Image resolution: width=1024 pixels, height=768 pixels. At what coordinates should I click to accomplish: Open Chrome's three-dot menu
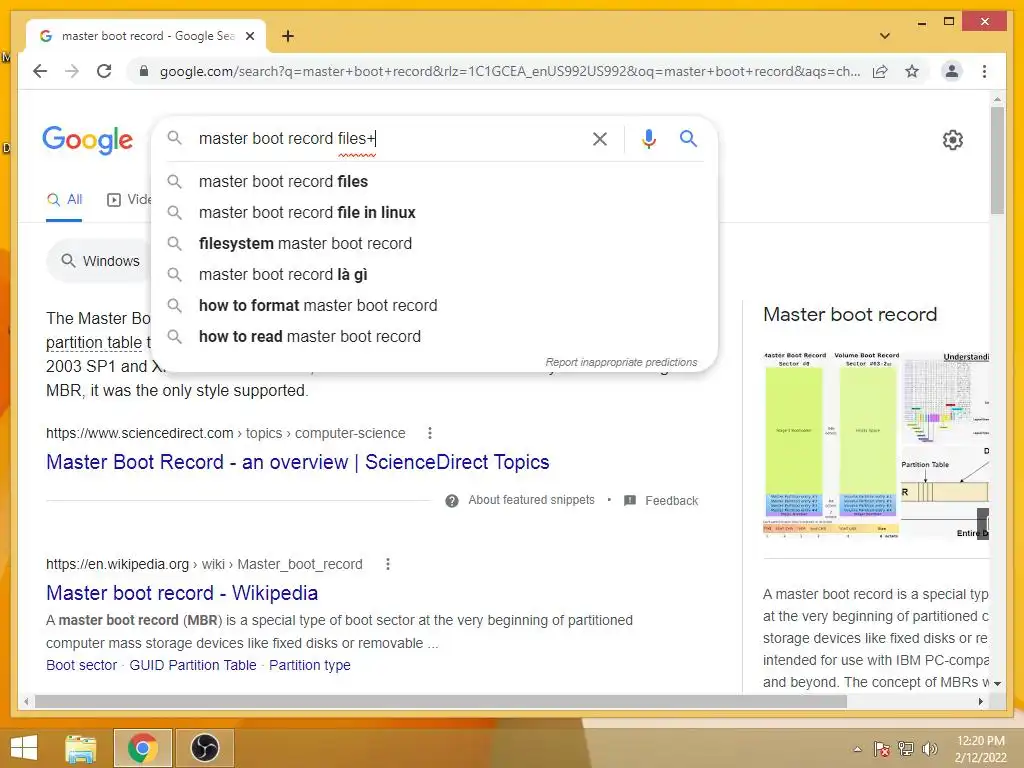tap(984, 71)
